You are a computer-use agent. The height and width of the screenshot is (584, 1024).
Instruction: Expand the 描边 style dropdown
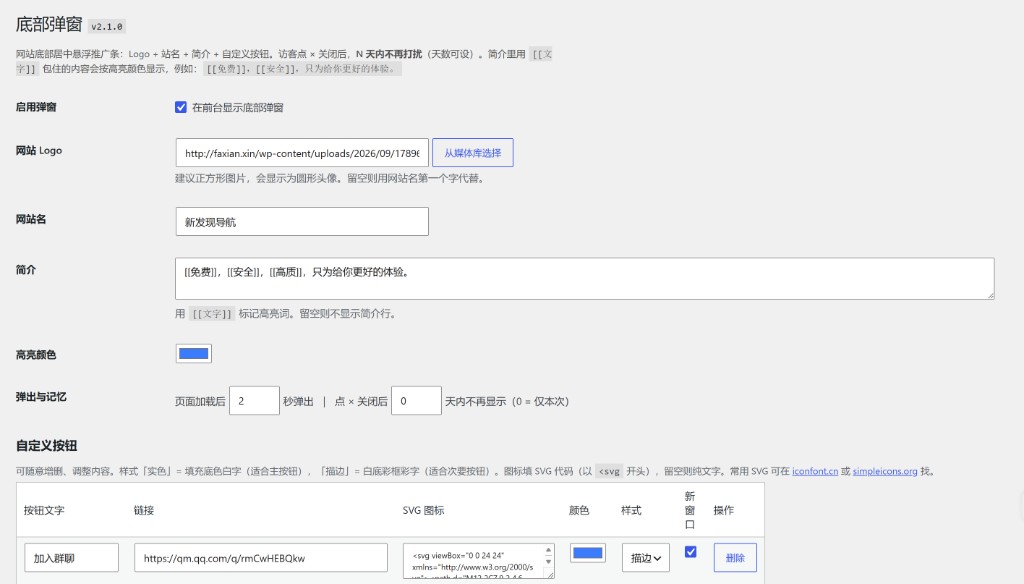coord(645,558)
